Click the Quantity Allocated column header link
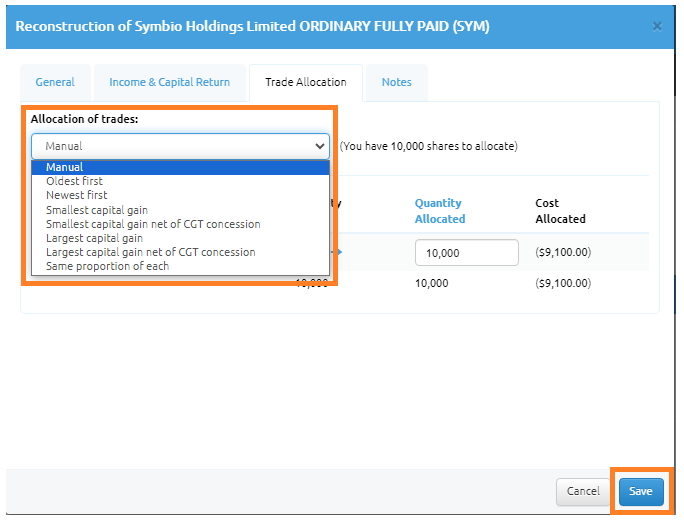 click(440, 211)
